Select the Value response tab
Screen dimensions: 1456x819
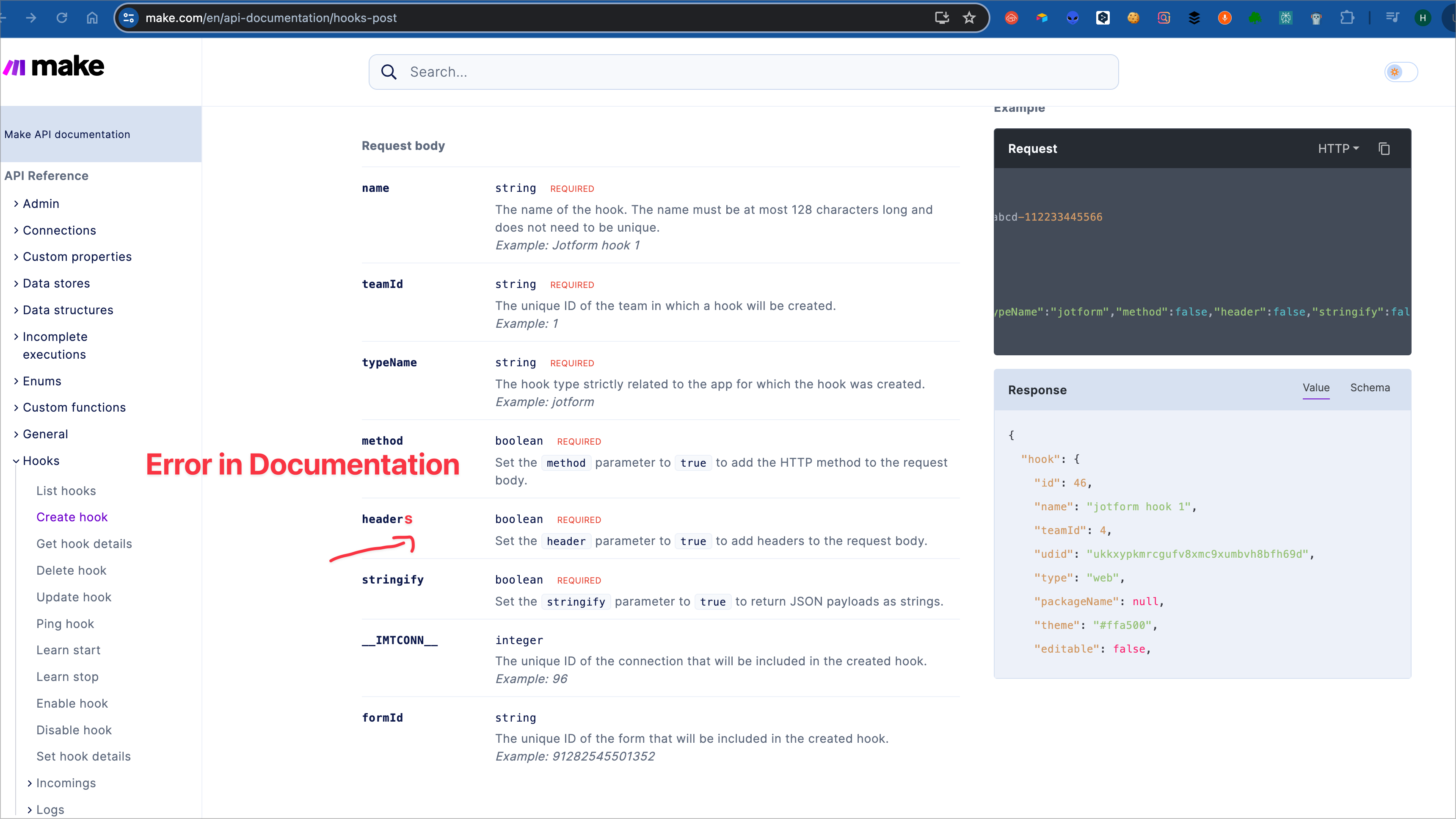point(1316,388)
